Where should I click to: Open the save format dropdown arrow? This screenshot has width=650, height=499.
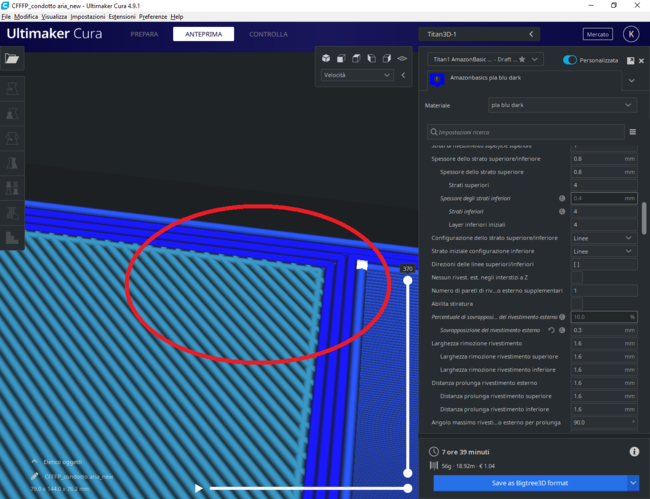(632, 483)
